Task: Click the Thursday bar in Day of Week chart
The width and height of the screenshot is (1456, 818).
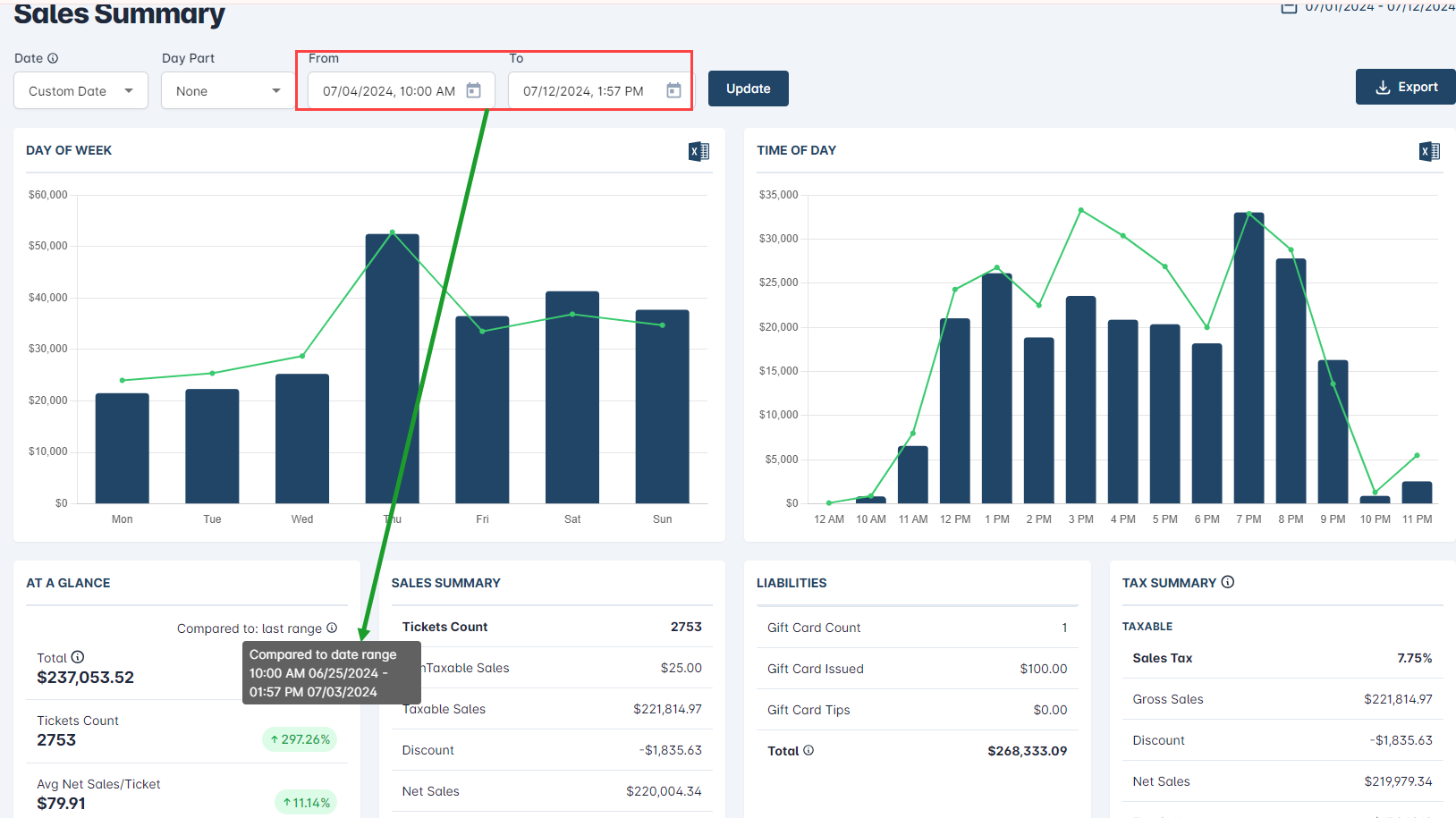Action: point(392,375)
